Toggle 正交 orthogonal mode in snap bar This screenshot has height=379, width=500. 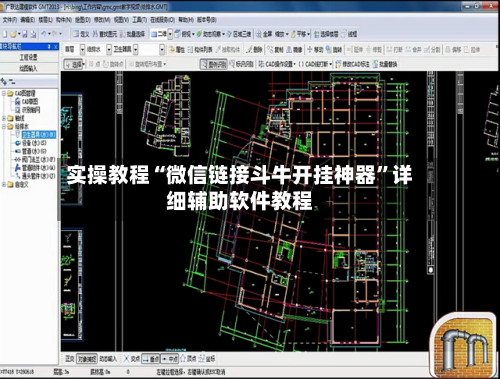70,359
